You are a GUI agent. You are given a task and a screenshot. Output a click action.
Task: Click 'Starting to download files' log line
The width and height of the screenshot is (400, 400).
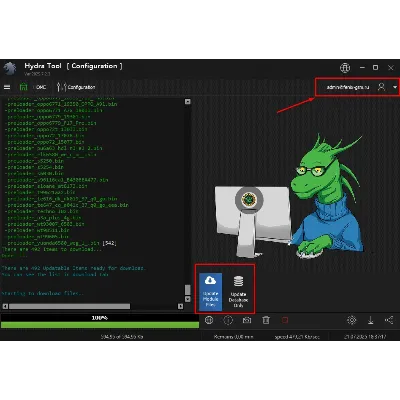[42, 293]
